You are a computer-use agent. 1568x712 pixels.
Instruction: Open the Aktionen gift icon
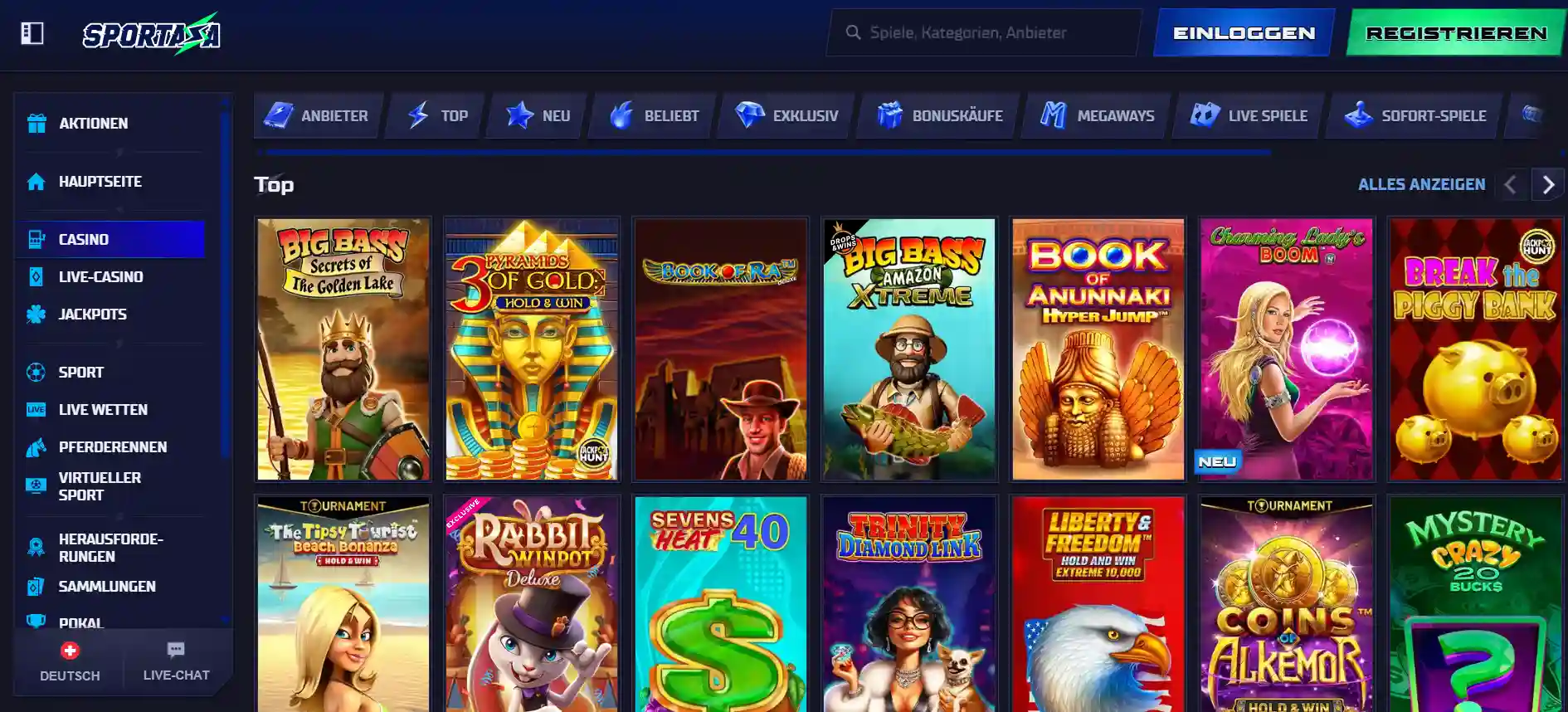[x=37, y=123]
